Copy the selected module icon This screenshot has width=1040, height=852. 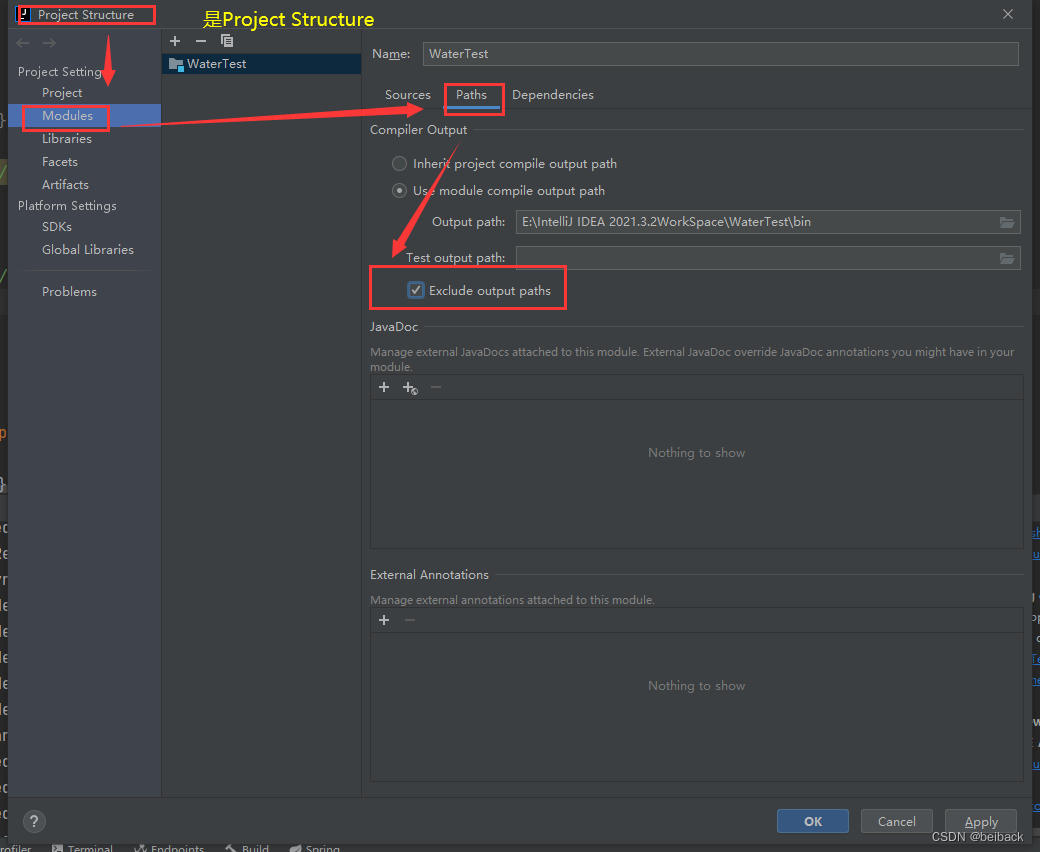coord(227,41)
